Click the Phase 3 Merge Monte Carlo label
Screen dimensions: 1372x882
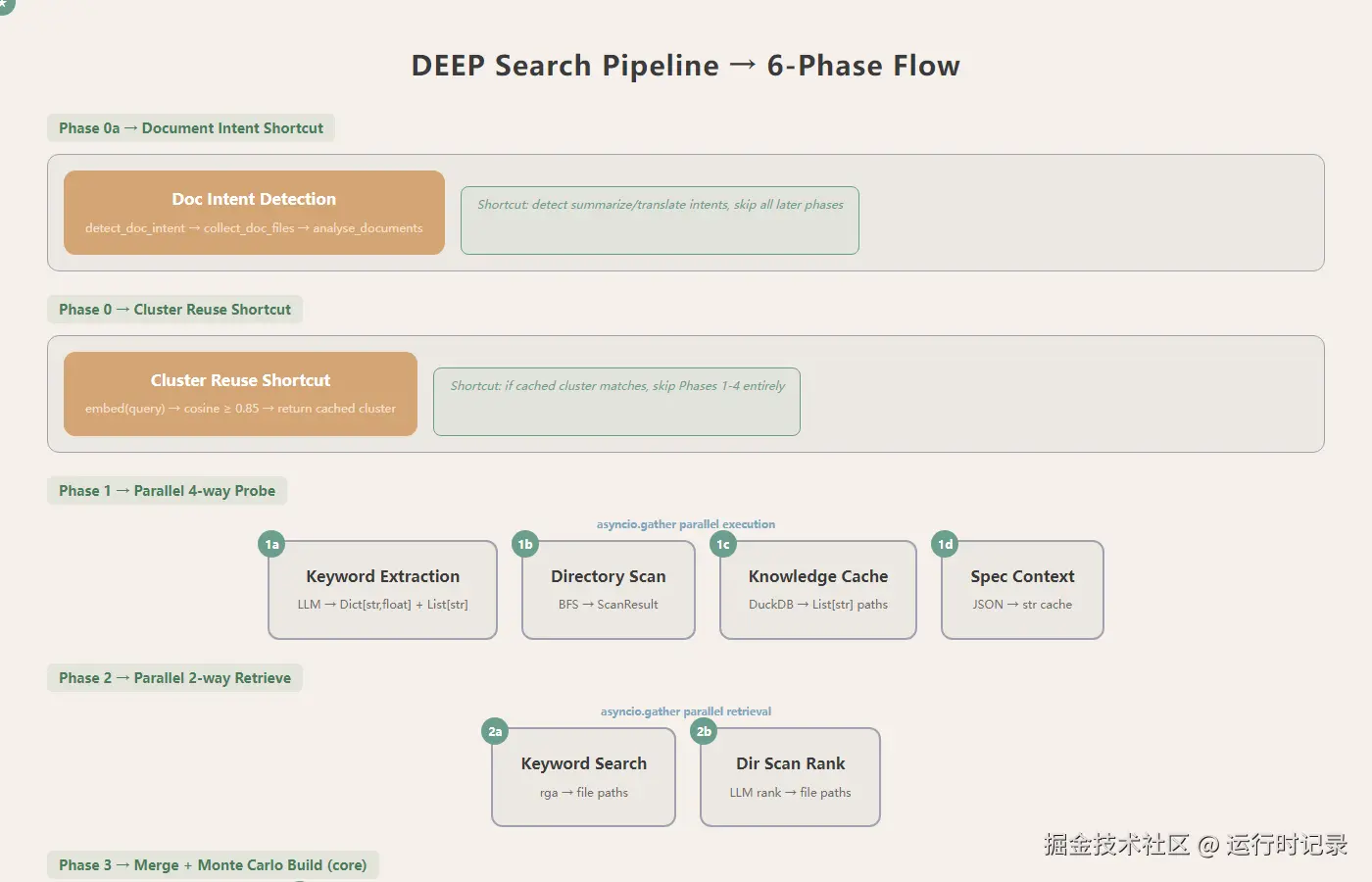(213, 865)
